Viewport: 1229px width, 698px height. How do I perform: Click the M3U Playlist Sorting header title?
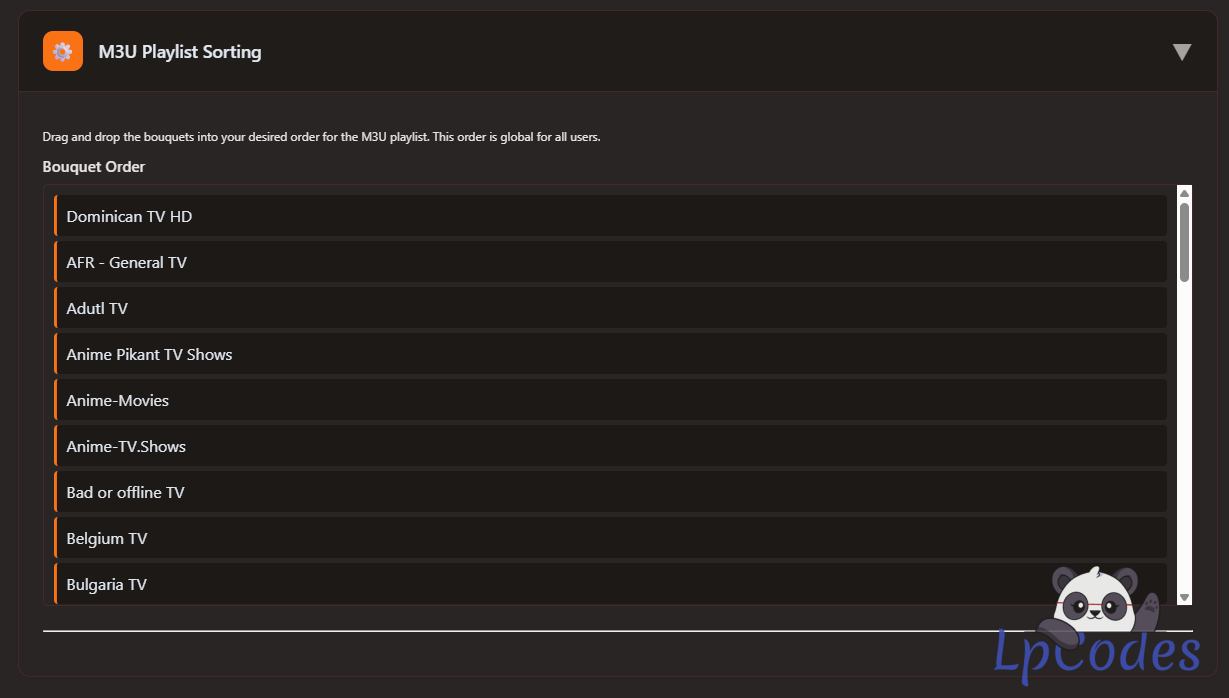[180, 52]
